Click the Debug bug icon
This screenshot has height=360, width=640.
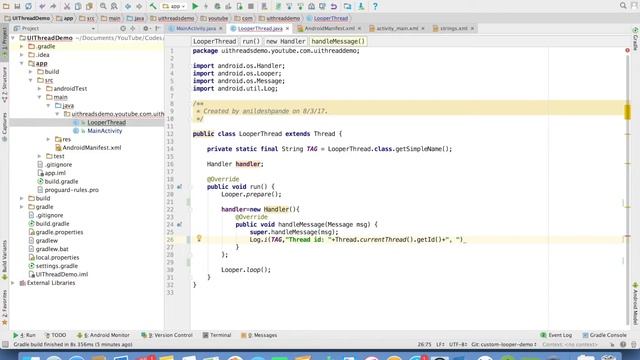(217, 6)
